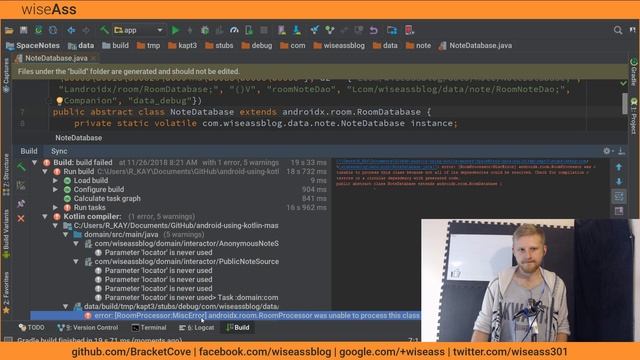
Task: Open Build panel gear settings
Action: pos(607,151)
